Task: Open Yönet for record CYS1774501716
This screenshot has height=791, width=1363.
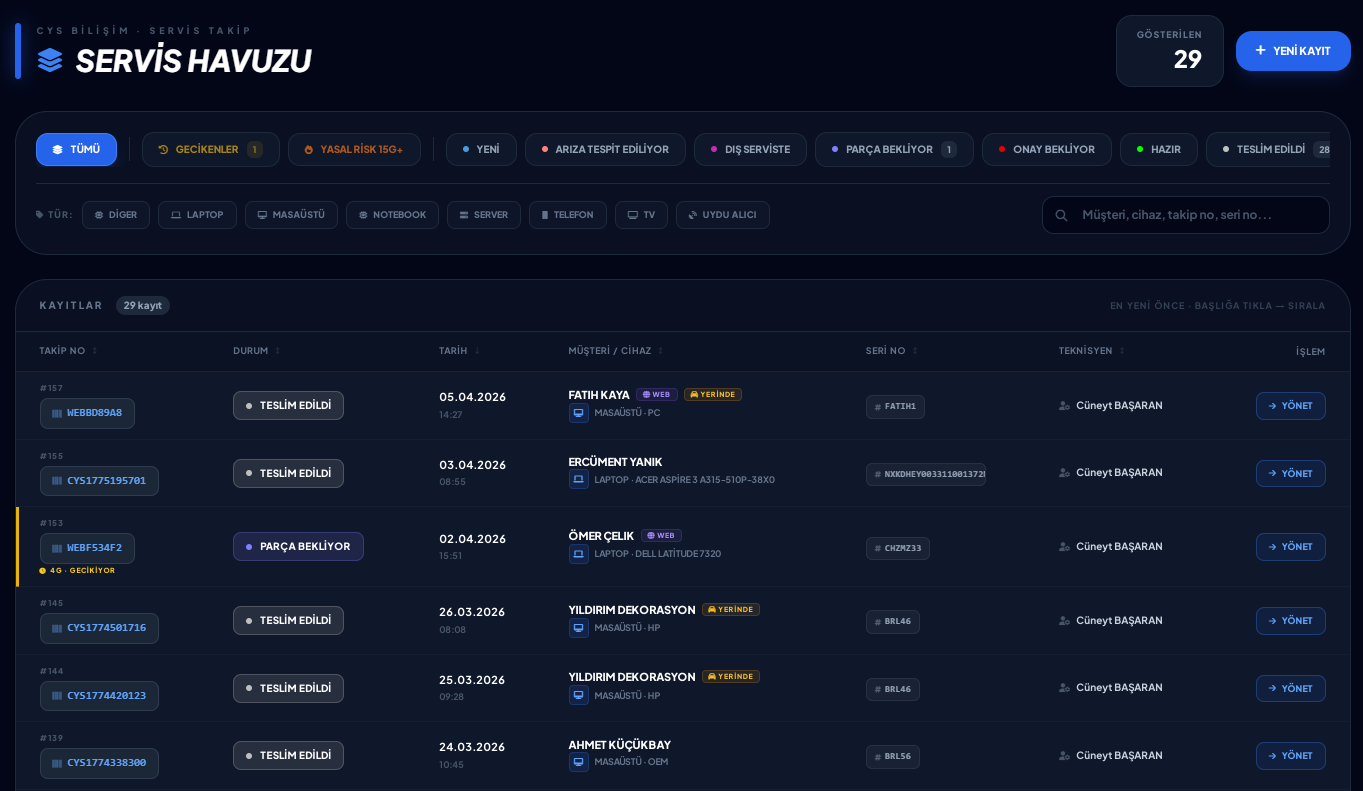Action: click(1290, 621)
